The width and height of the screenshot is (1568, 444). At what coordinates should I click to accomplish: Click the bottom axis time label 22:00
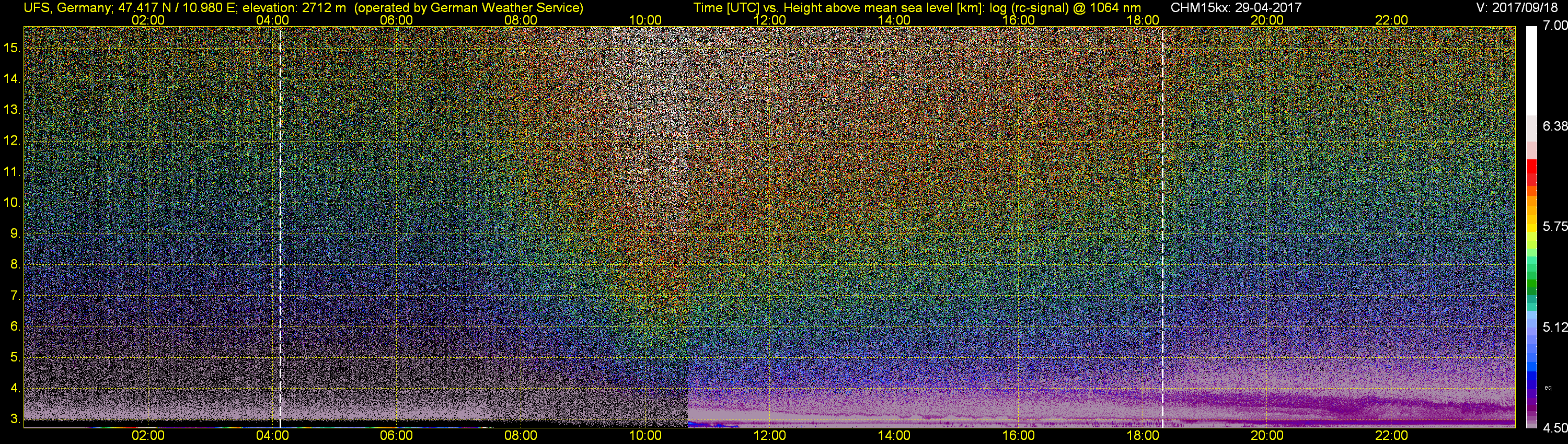(x=1391, y=436)
